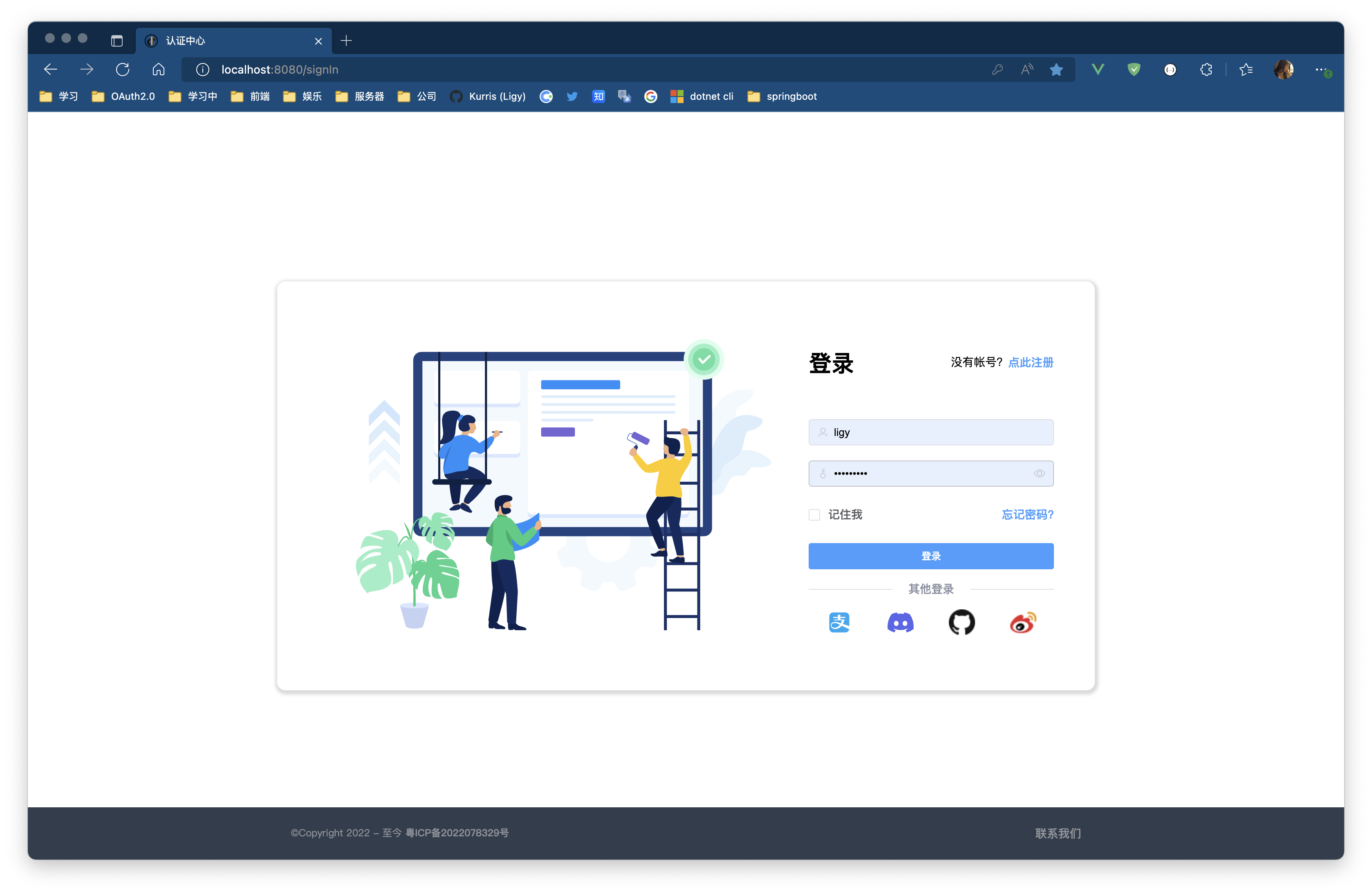Open the dotnet cli bookmark
Image resolution: width=1372 pixels, height=894 pixels.
(x=702, y=97)
